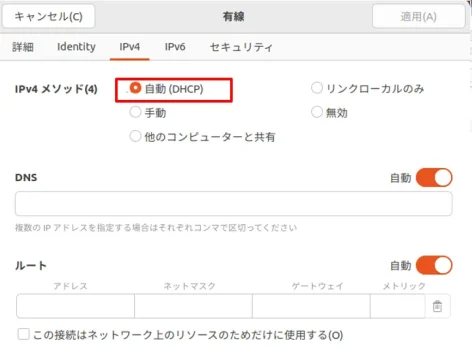The height and width of the screenshot is (360, 472).
Task: Switch to the IPv6 tab
Action: click(175, 47)
